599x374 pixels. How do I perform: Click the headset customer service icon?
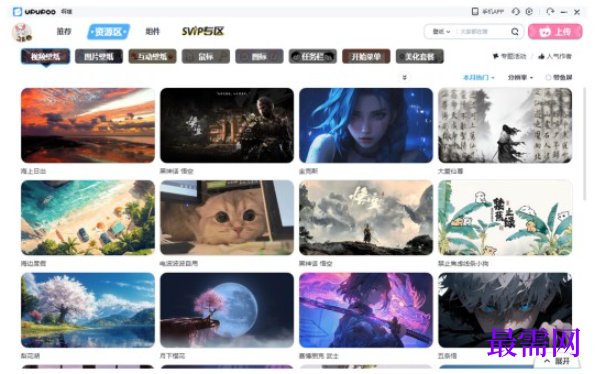[516, 11]
